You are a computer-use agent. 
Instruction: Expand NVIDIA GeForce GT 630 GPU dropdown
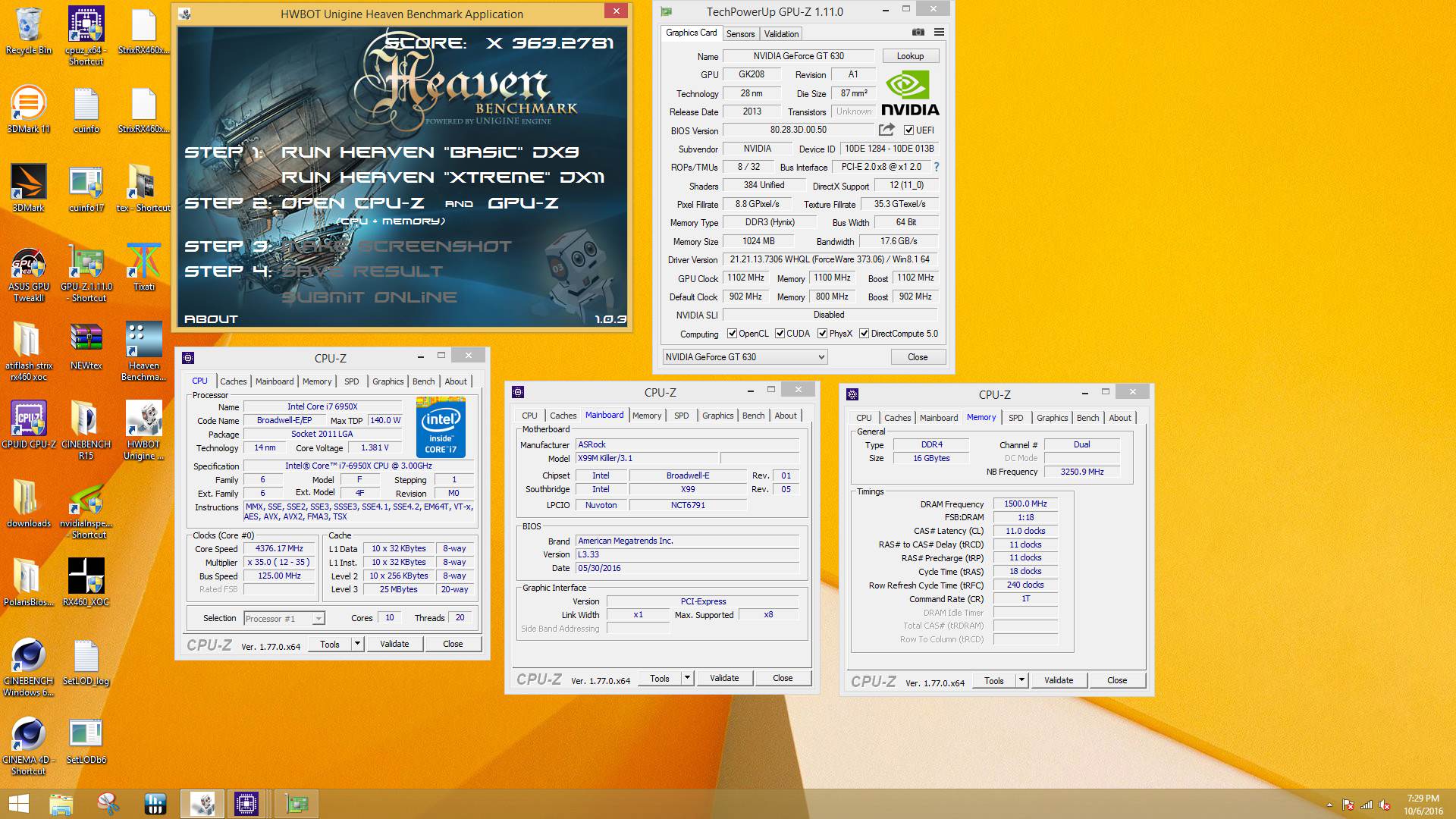pyautogui.click(x=745, y=357)
